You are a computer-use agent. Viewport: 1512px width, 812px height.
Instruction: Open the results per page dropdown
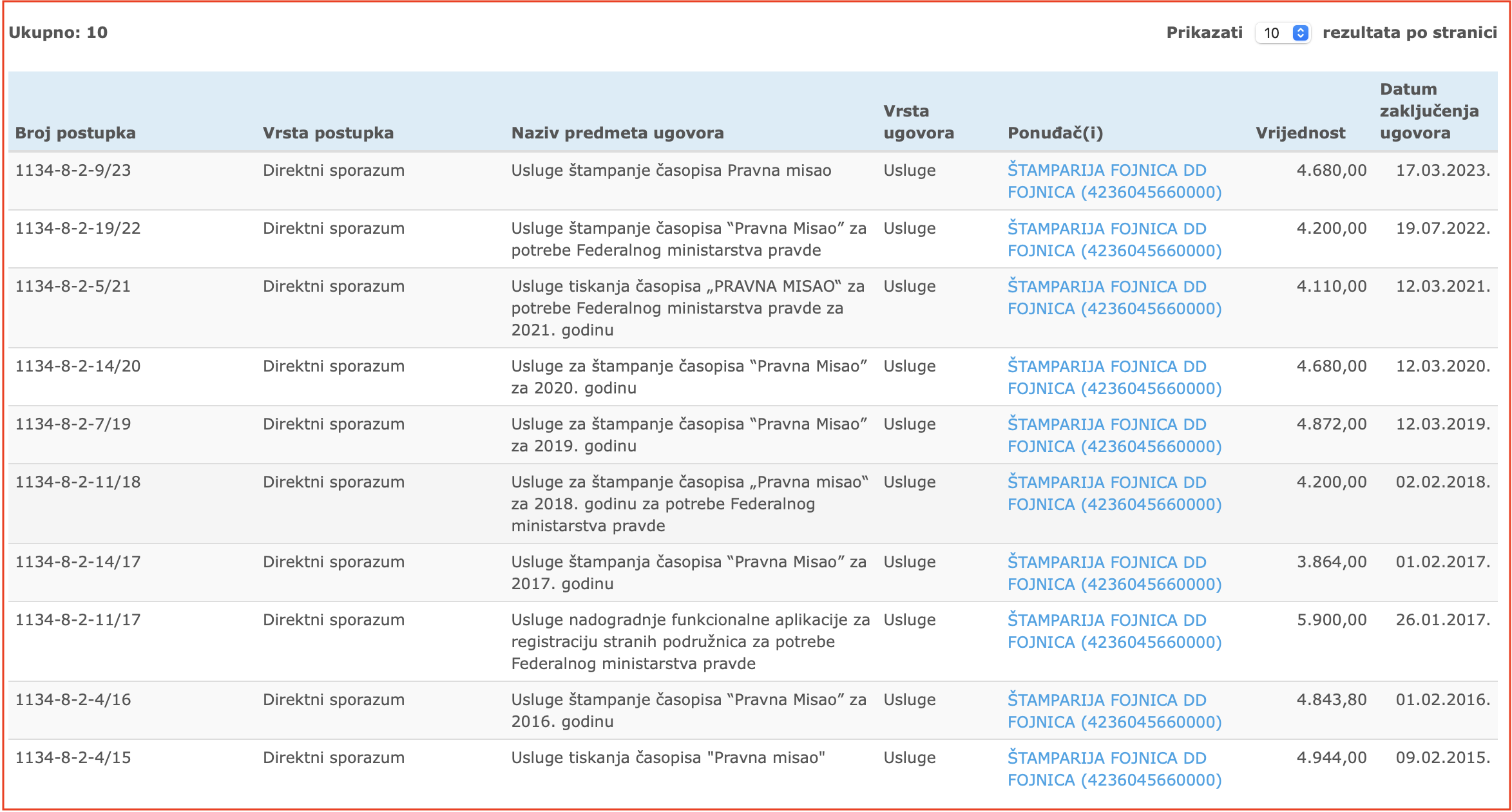1283,33
